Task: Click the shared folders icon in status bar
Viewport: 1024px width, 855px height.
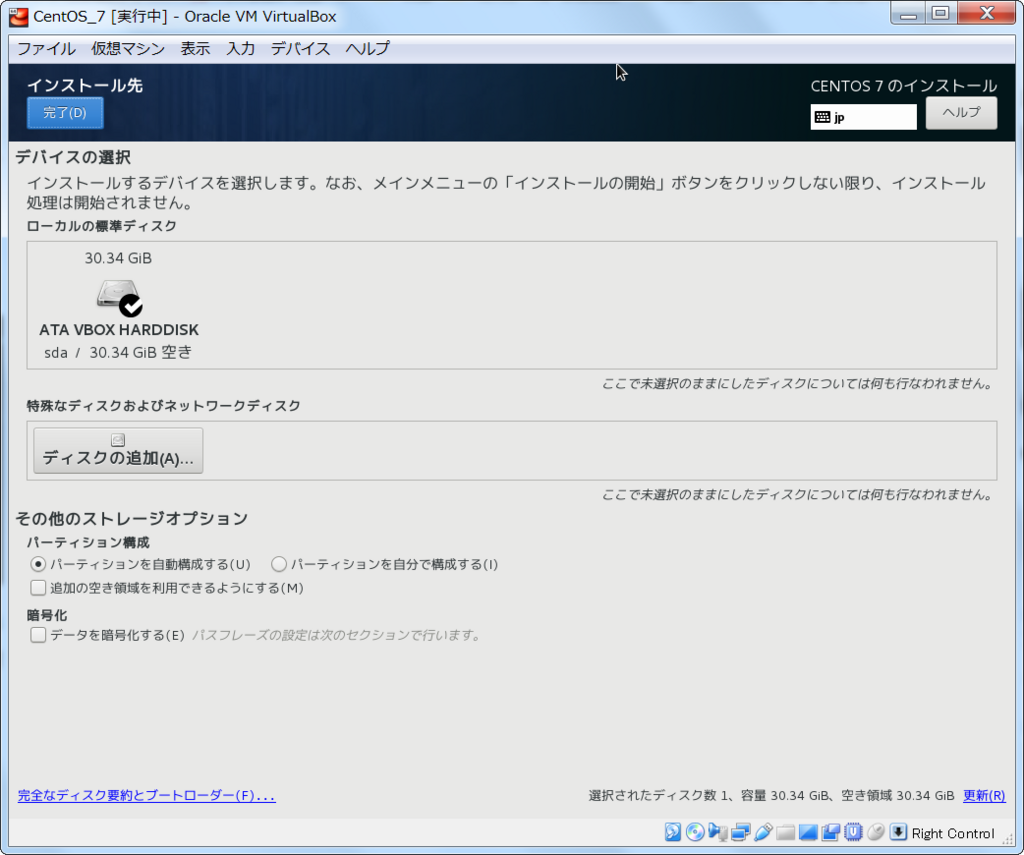Action: (786, 833)
